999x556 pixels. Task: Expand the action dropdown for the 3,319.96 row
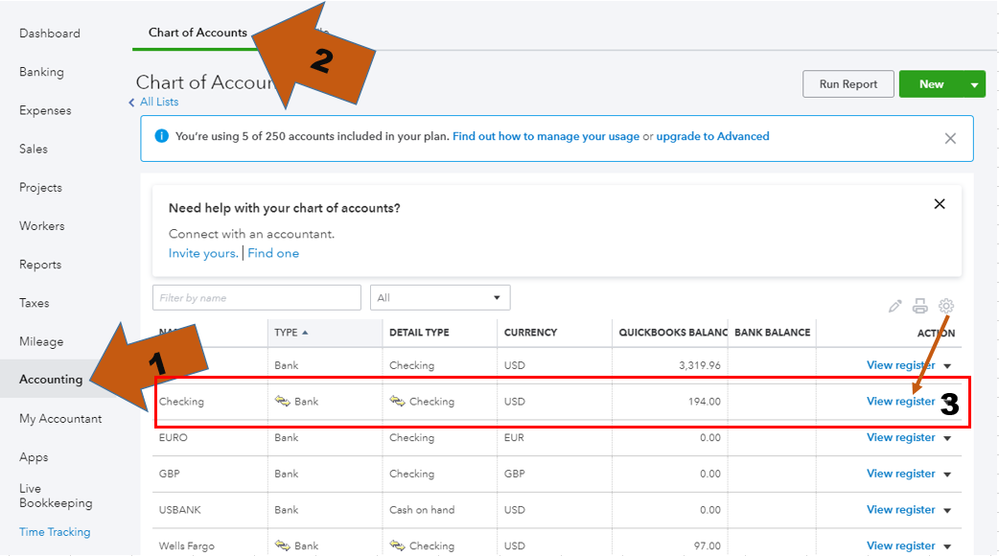pyautogui.click(x=947, y=366)
